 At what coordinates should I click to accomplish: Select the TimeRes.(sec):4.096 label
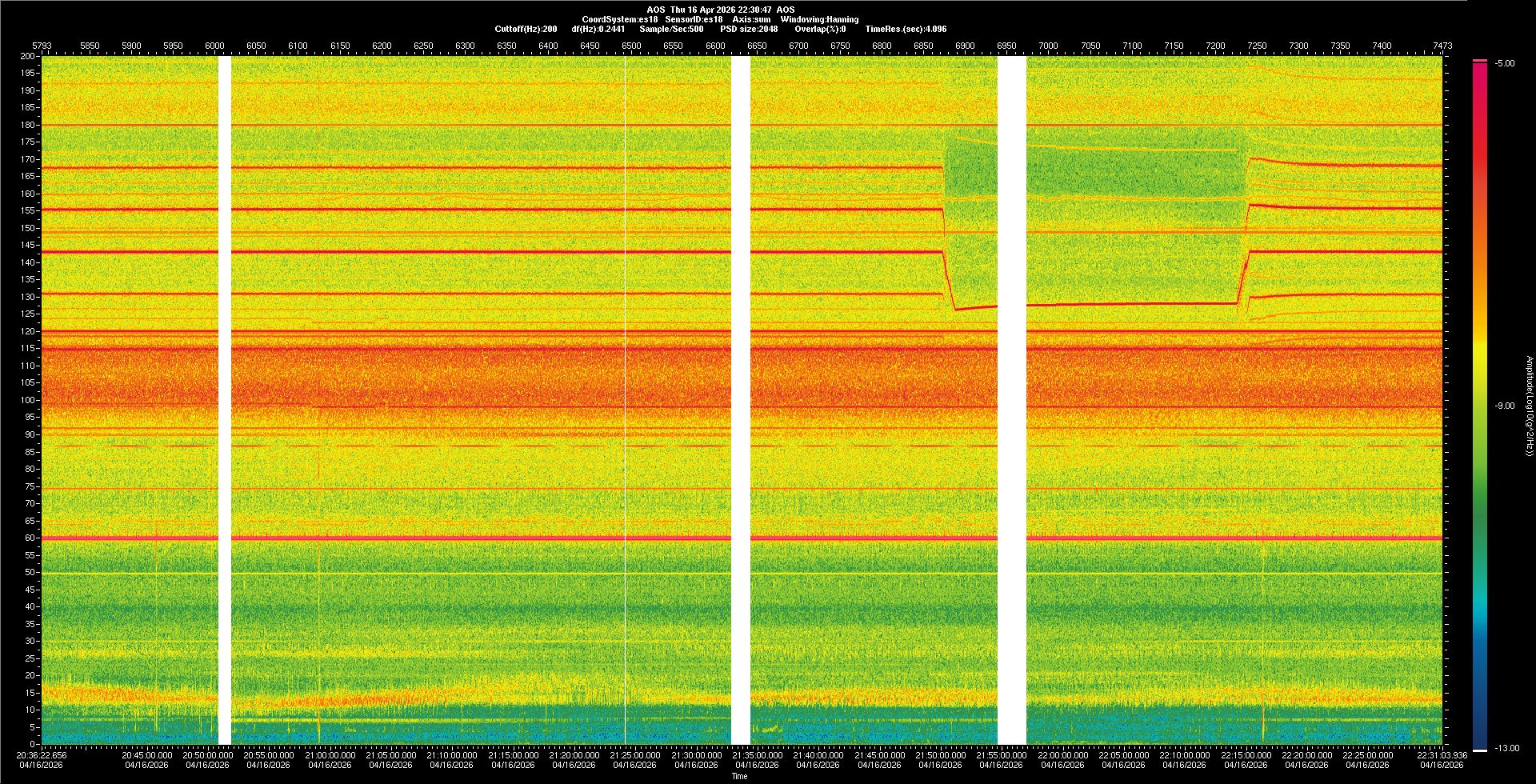click(x=905, y=29)
